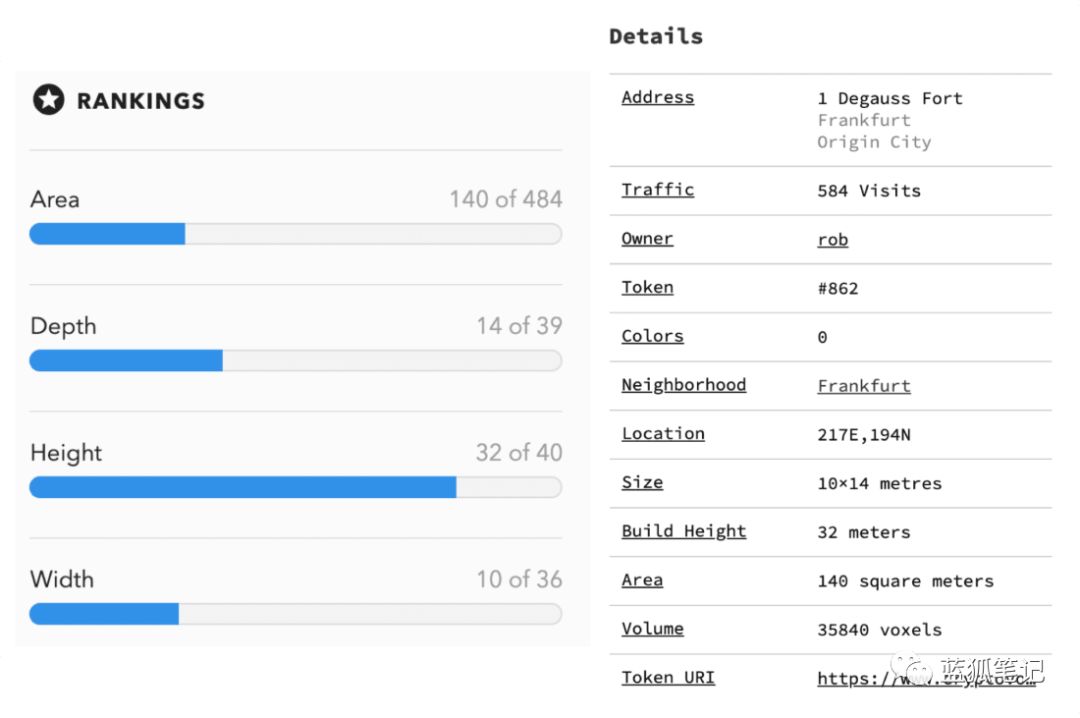Screen dimensions: 1080x718
Task: Click the Owner label
Action: coord(647,238)
